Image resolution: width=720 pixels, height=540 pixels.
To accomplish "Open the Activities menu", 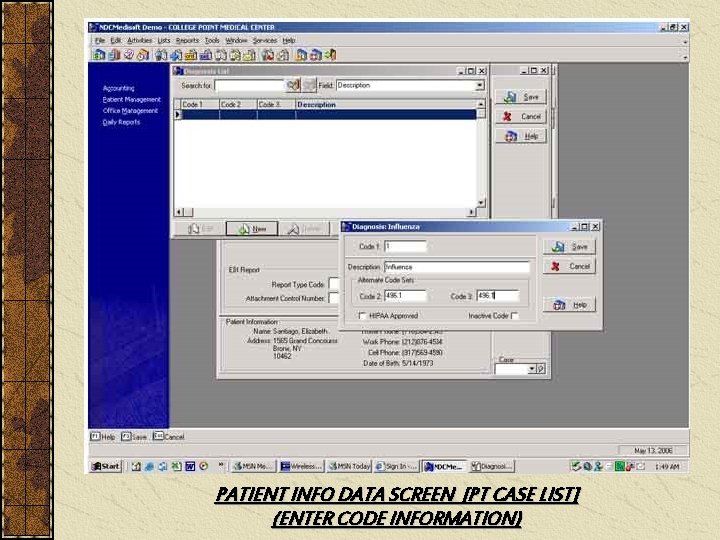I will [139, 40].
